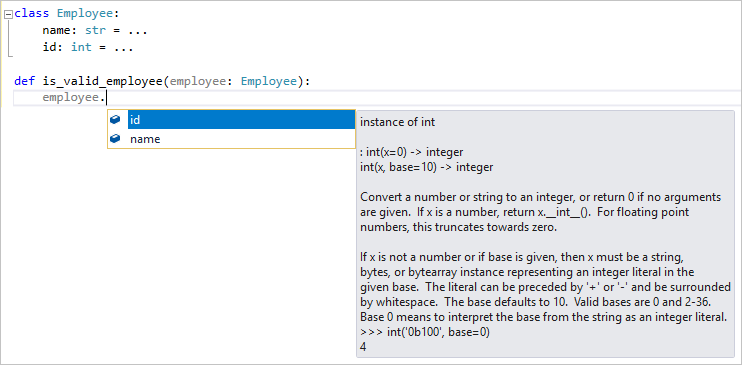Screen dimensions: 742x365
Task: Click 'int(x, base=10) -> integer' signature text
Action: click(x=426, y=168)
